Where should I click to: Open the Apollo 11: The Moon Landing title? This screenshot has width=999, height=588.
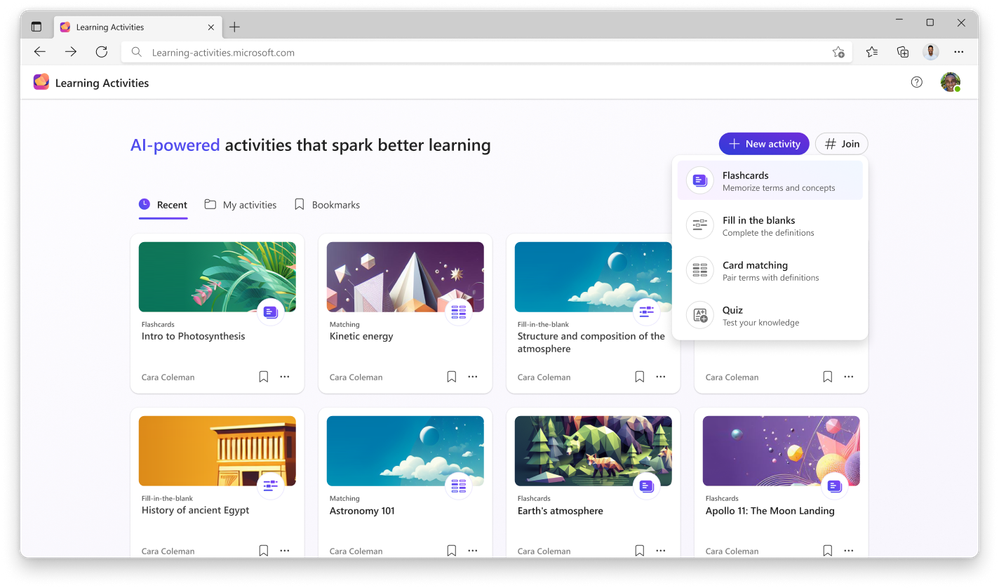pos(770,511)
